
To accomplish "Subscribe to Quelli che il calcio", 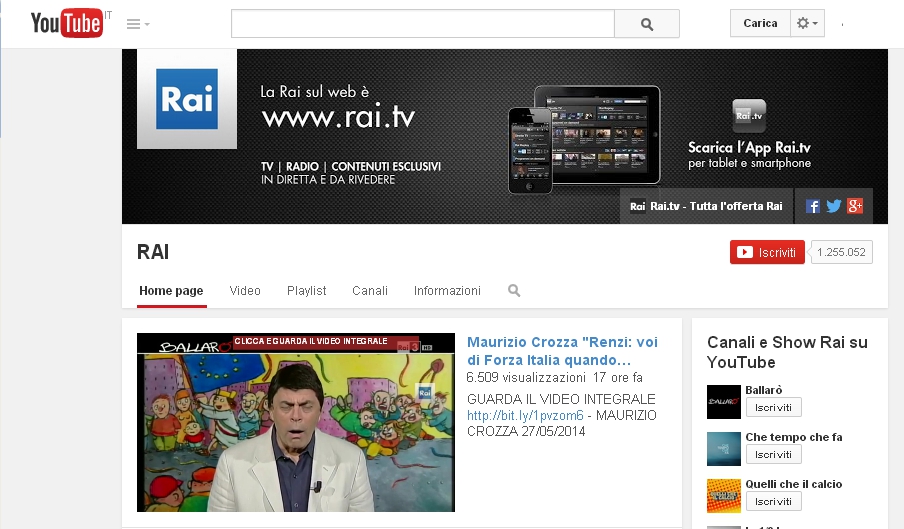I will click(774, 502).
